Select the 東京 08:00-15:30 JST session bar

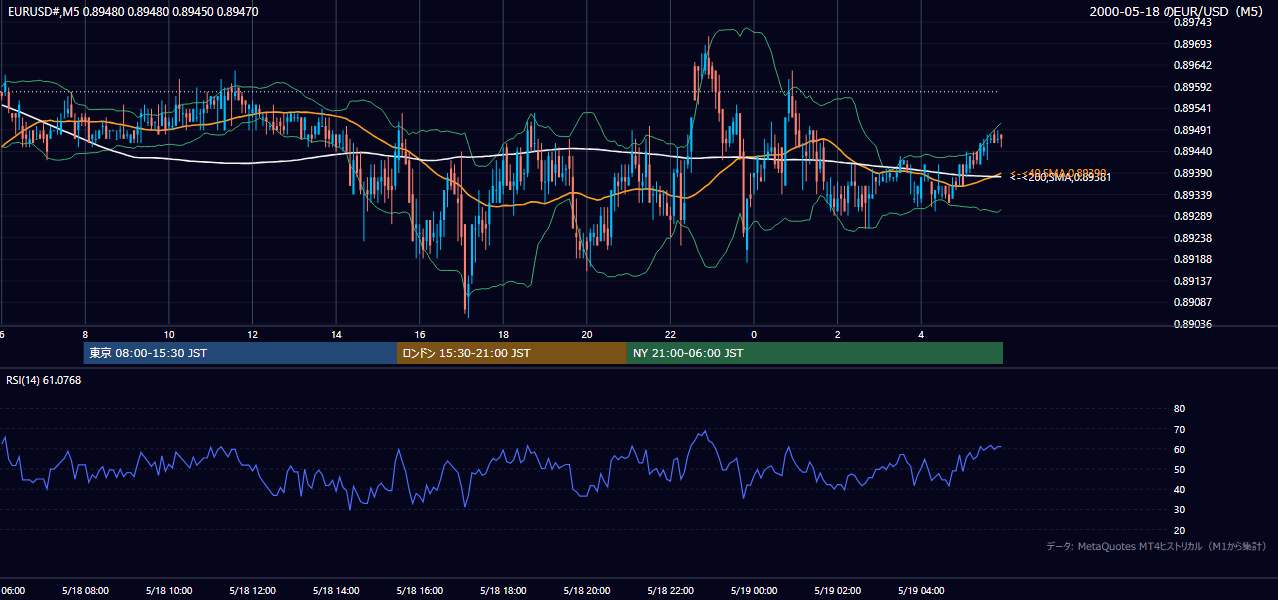click(x=240, y=353)
